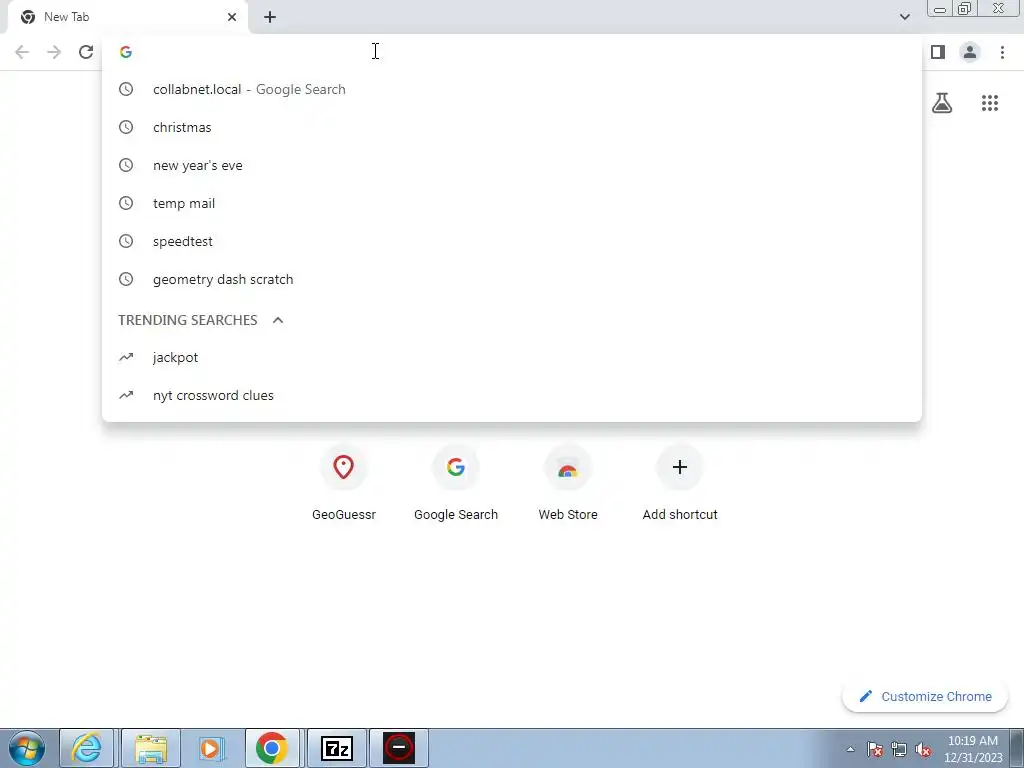Launch Internet Explorer from the taskbar
1024x768 pixels.
[87, 748]
